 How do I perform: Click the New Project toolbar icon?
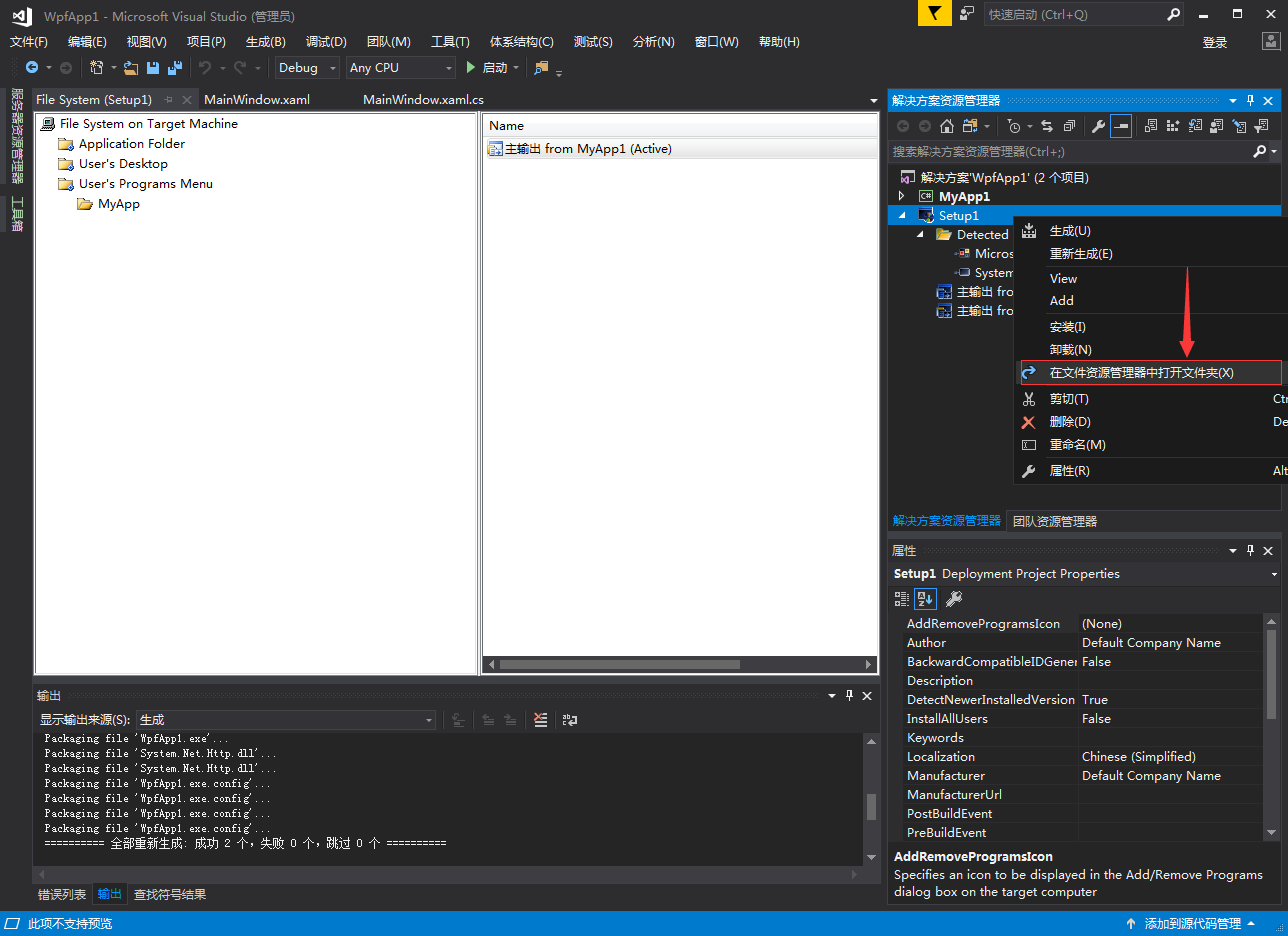[97, 68]
